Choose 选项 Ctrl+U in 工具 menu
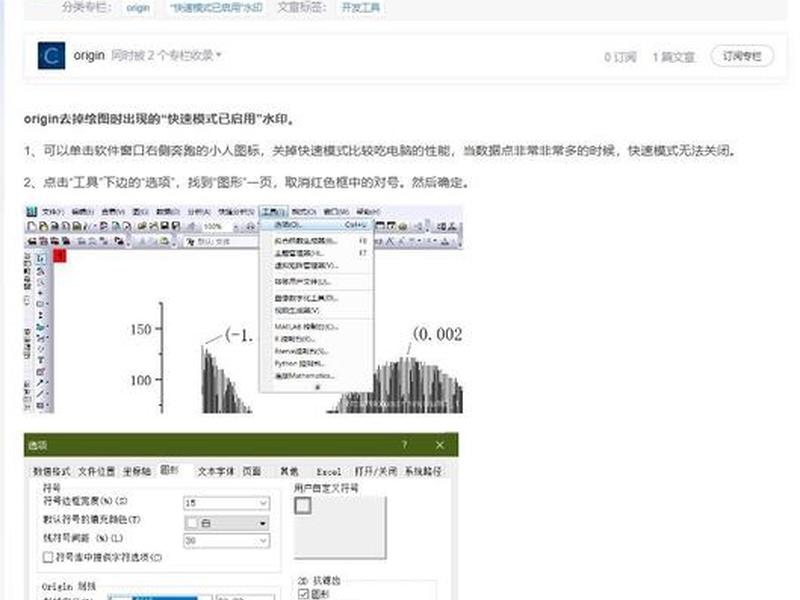The height and width of the screenshot is (600, 800). click(317, 225)
